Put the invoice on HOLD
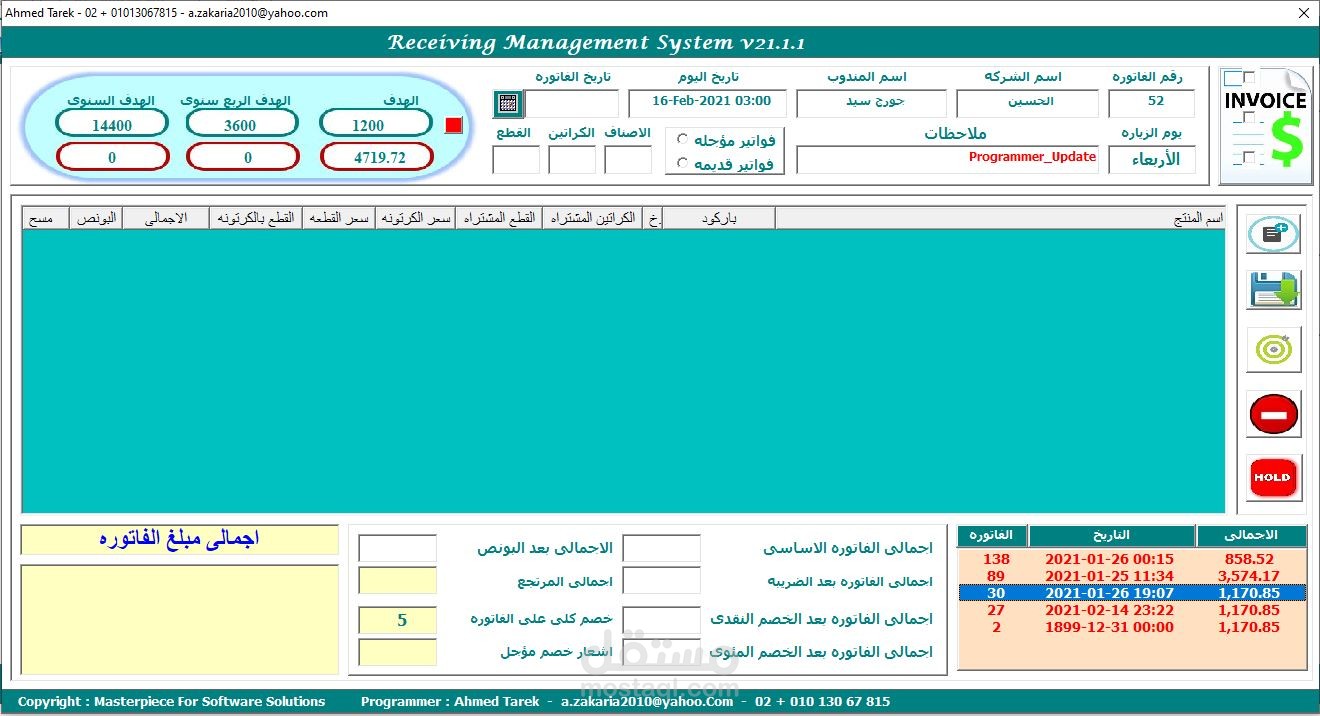The image size is (1320, 716). coord(1273,478)
